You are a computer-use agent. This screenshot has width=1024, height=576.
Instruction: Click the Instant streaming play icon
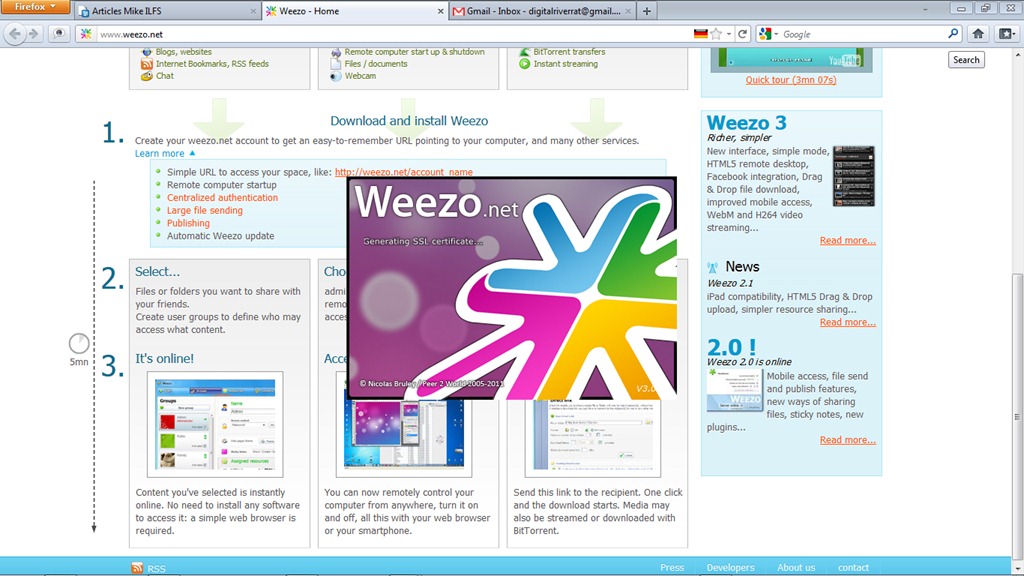(524, 64)
